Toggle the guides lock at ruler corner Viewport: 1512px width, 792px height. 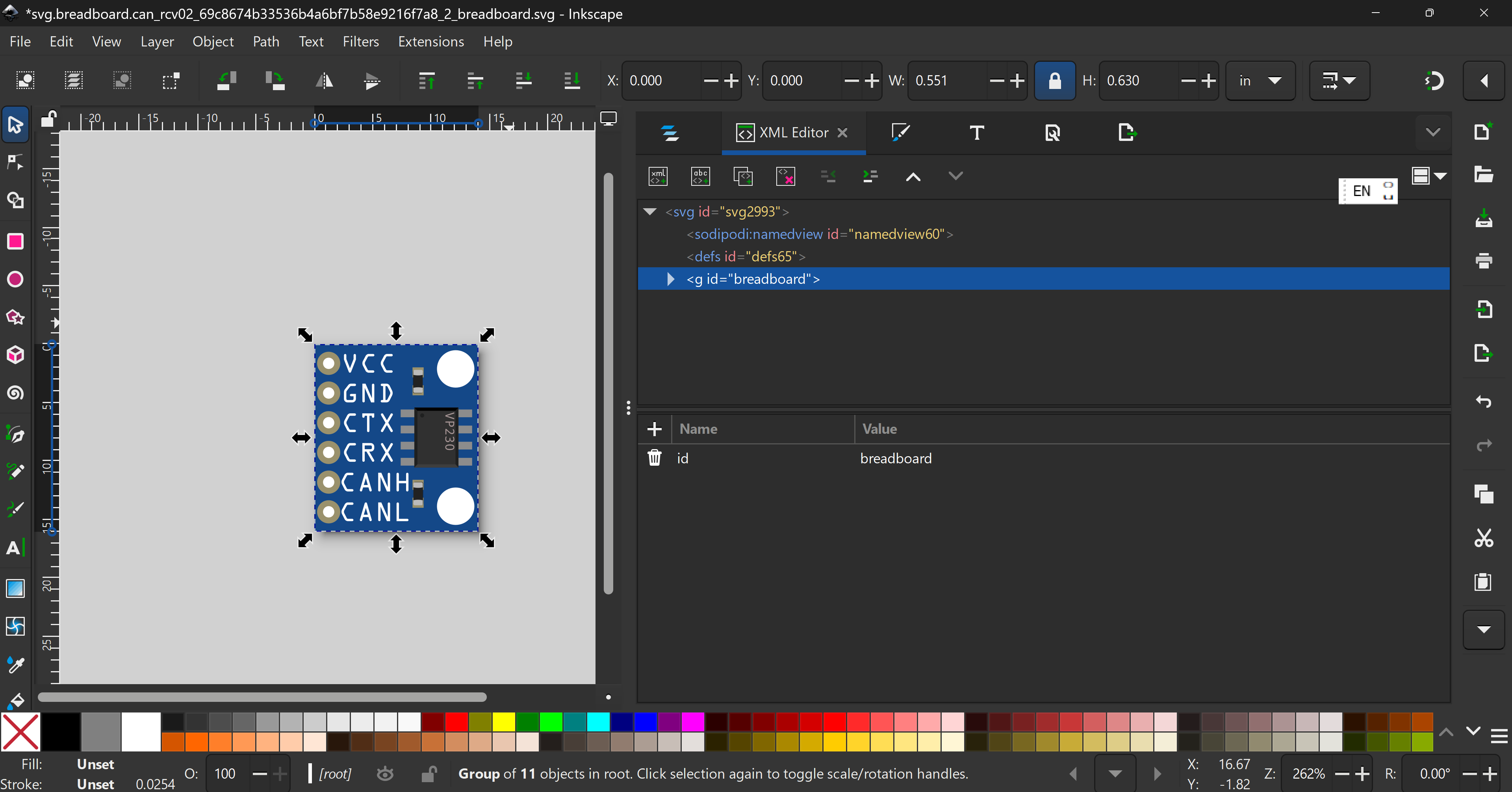(x=48, y=120)
